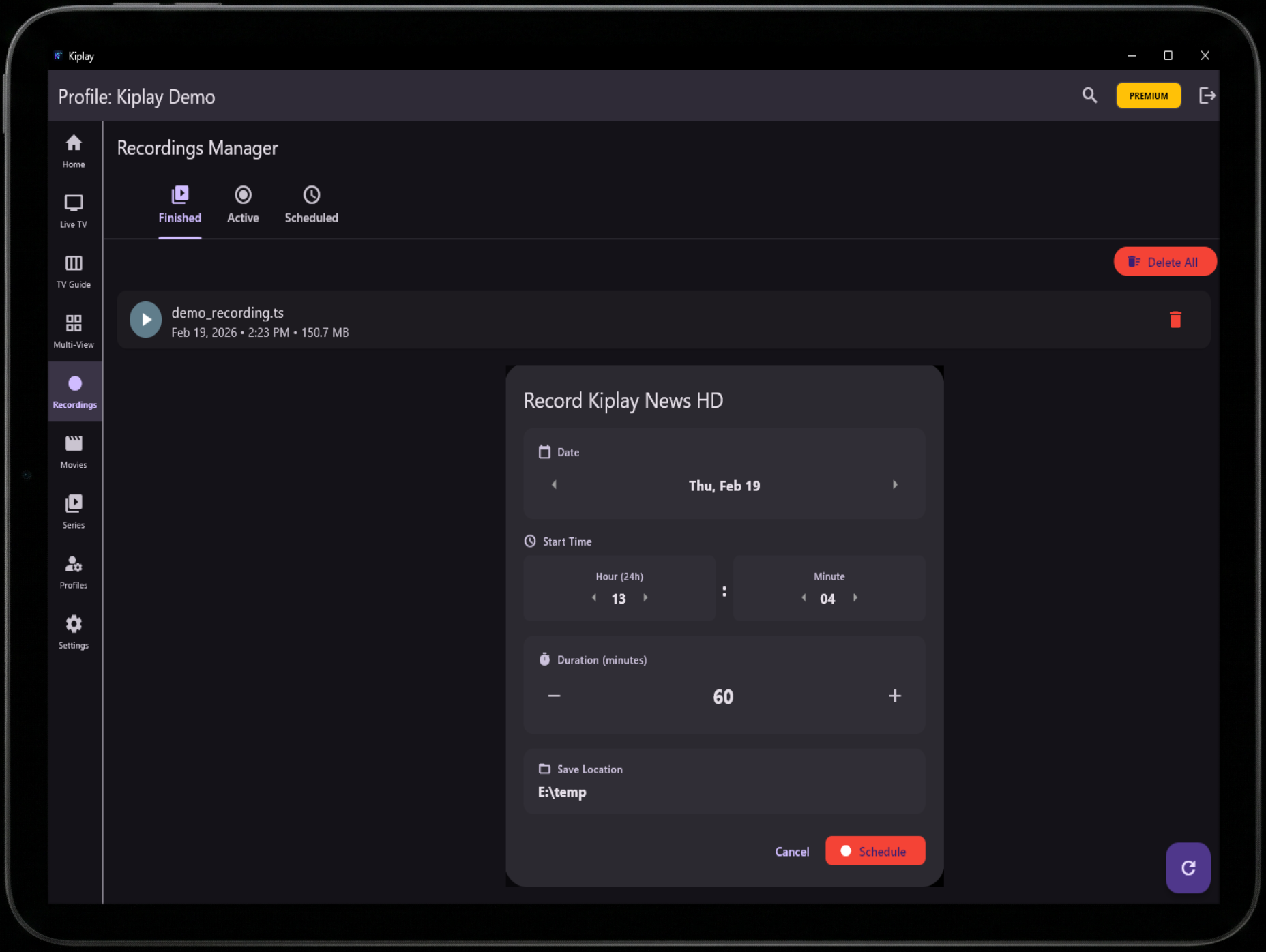Screen dimensions: 1266x952
Task: Open the TV Guide
Action: (x=73, y=270)
